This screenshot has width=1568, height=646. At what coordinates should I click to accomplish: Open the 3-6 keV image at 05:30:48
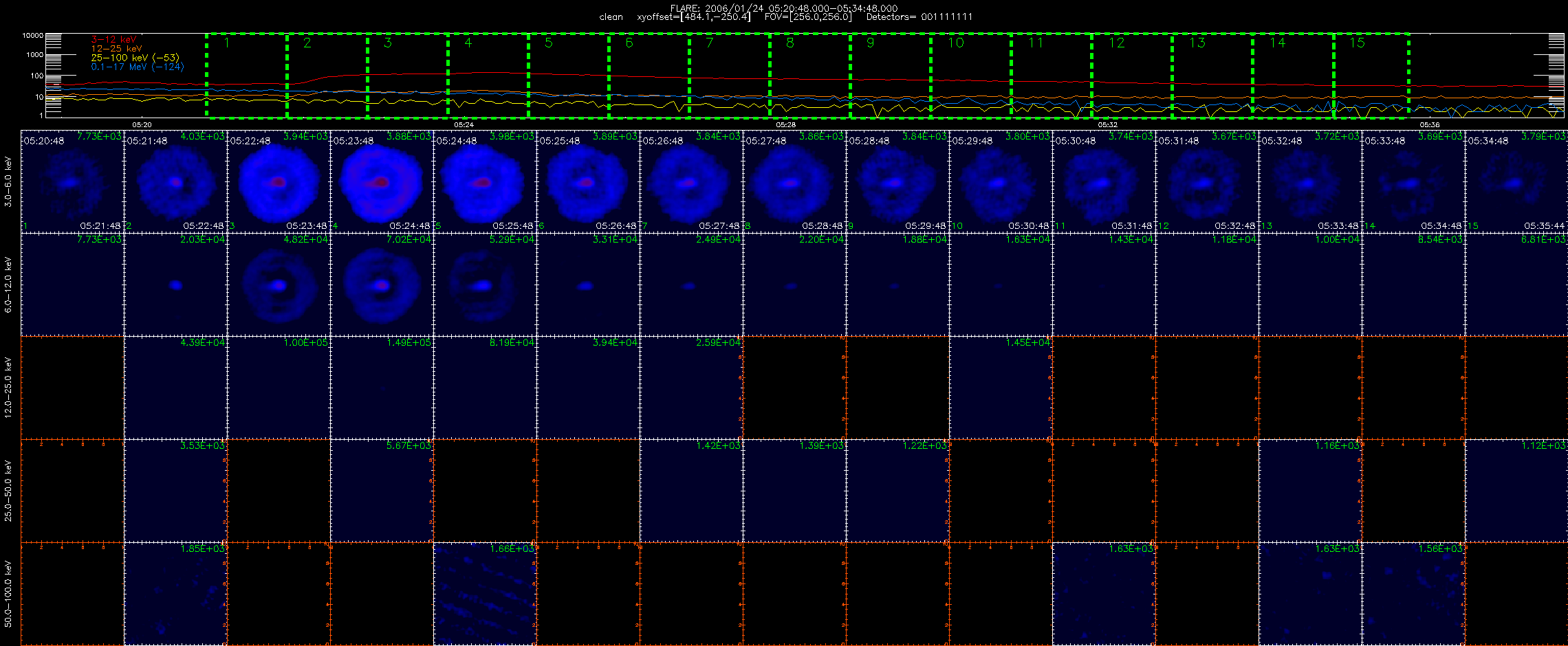point(1104,181)
